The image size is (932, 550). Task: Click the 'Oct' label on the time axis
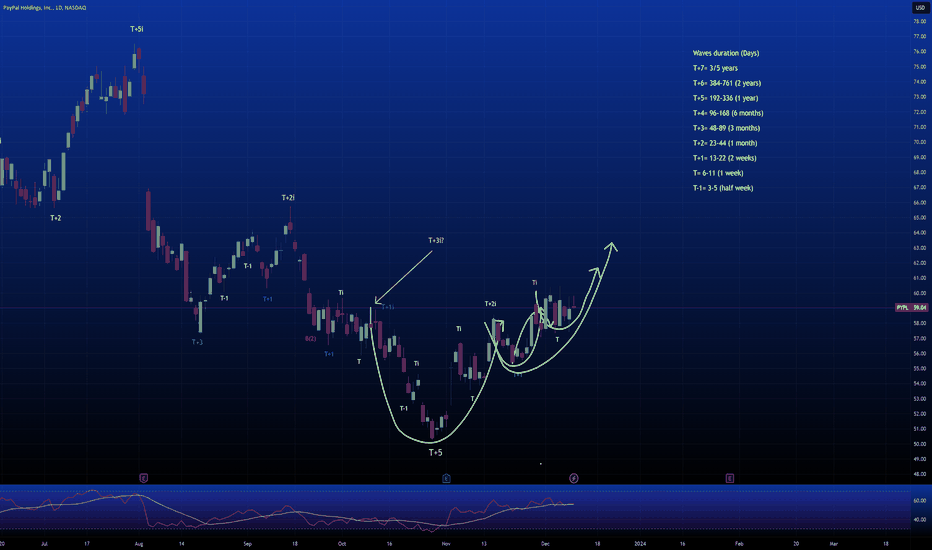coord(342,544)
